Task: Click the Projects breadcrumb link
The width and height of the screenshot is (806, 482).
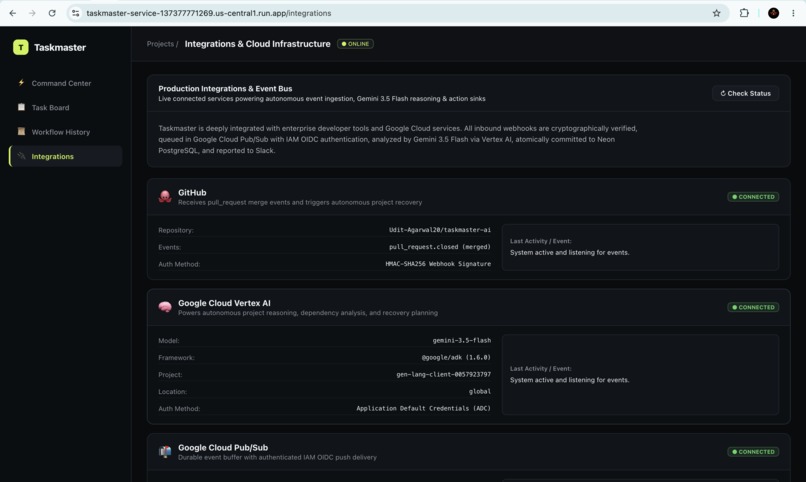Action: click(x=160, y=44)
